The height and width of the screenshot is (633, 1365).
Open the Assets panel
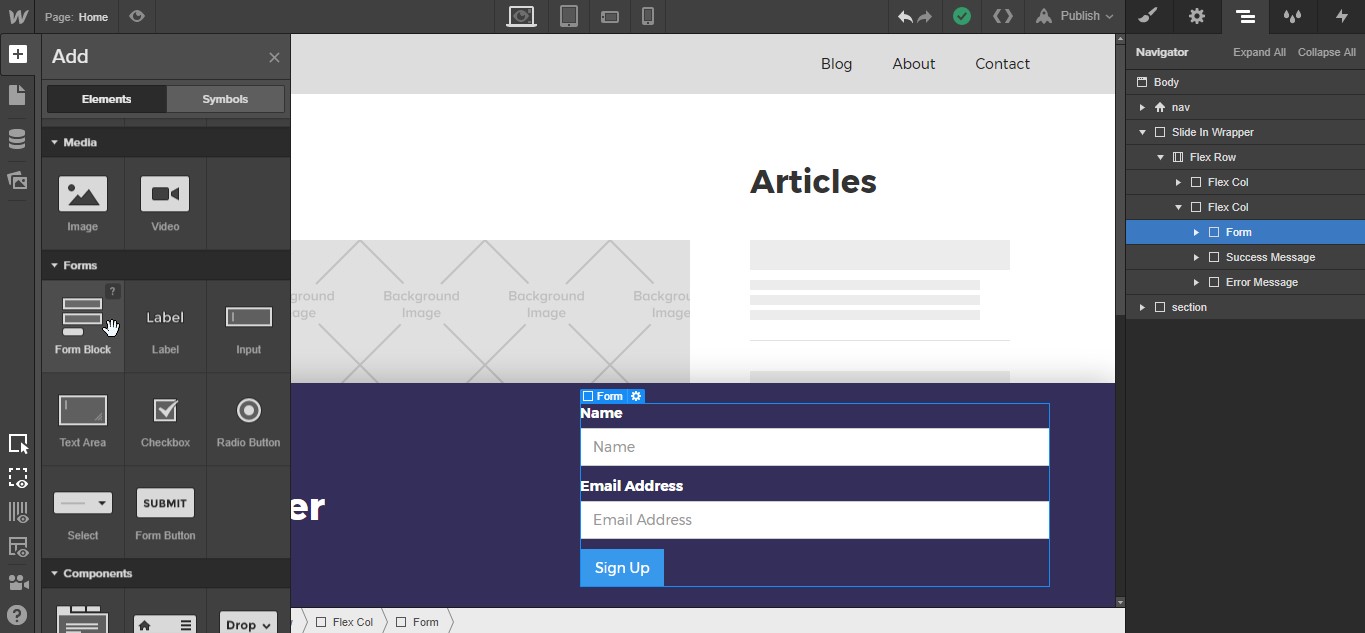pos(17,181)
